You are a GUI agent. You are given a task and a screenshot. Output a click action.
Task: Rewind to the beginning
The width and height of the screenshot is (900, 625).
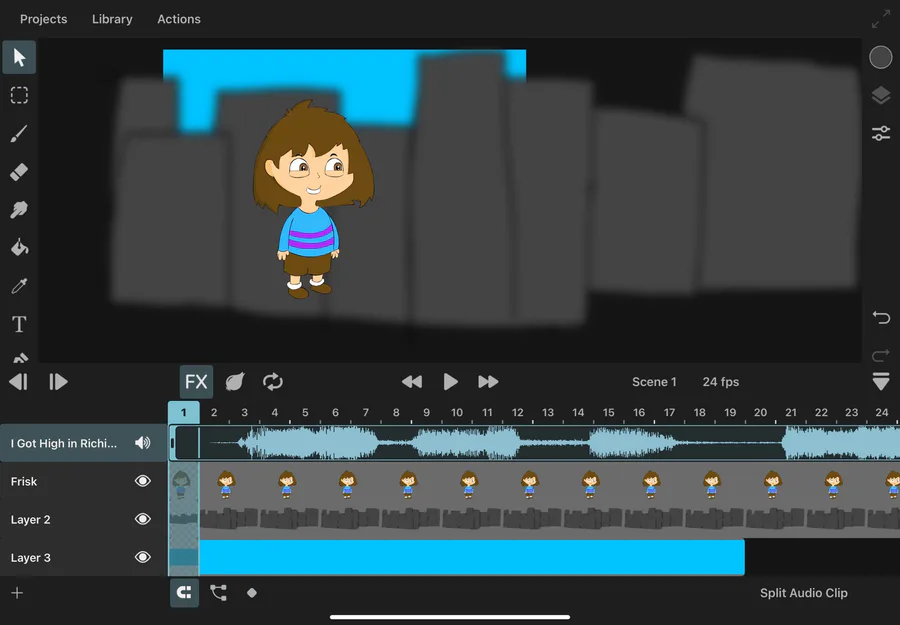[412, 382]
